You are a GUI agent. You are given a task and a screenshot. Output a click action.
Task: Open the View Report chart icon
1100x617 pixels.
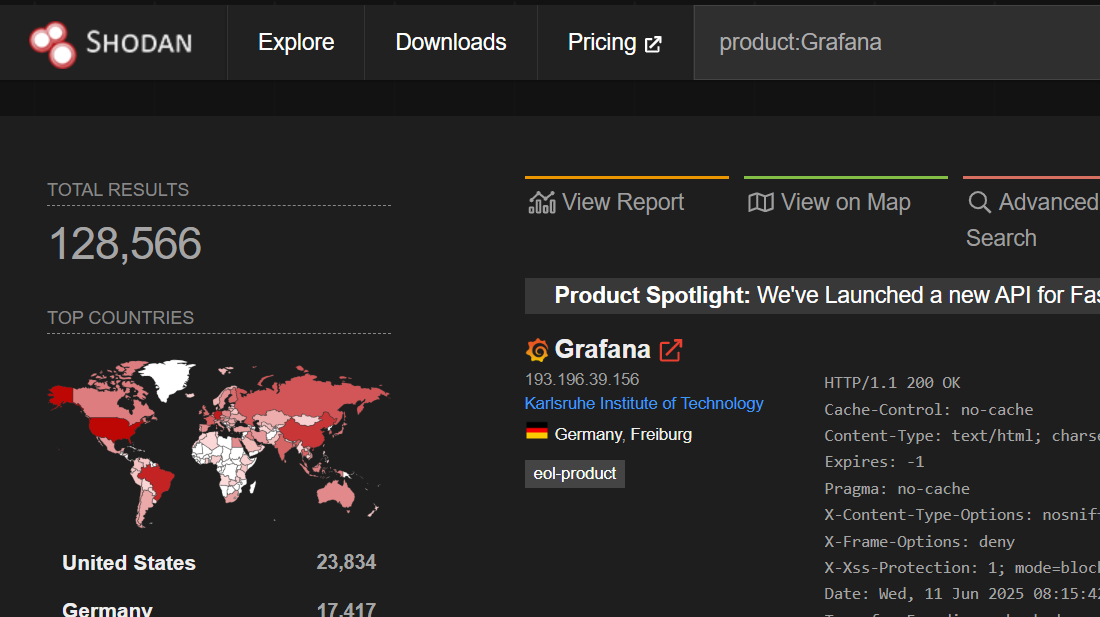[541, 201]
